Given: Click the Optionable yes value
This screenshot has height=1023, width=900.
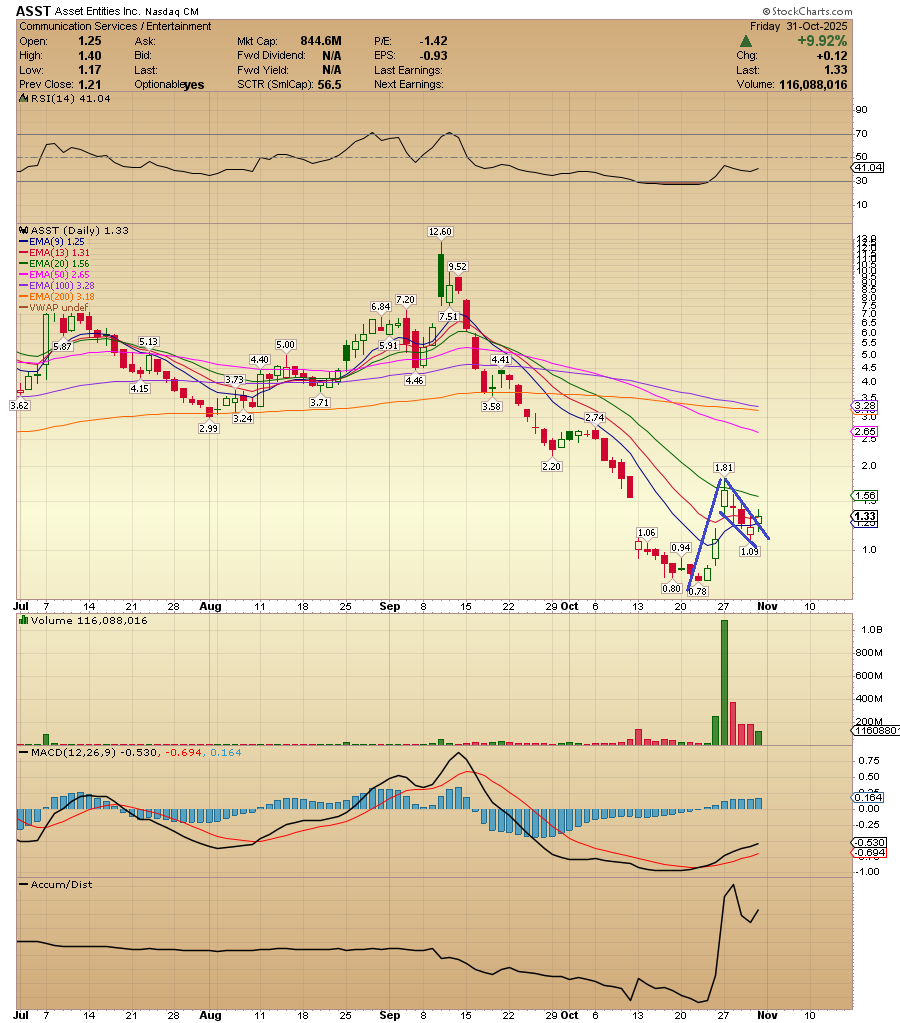Looking at the screenshot, I should [194, 85].
